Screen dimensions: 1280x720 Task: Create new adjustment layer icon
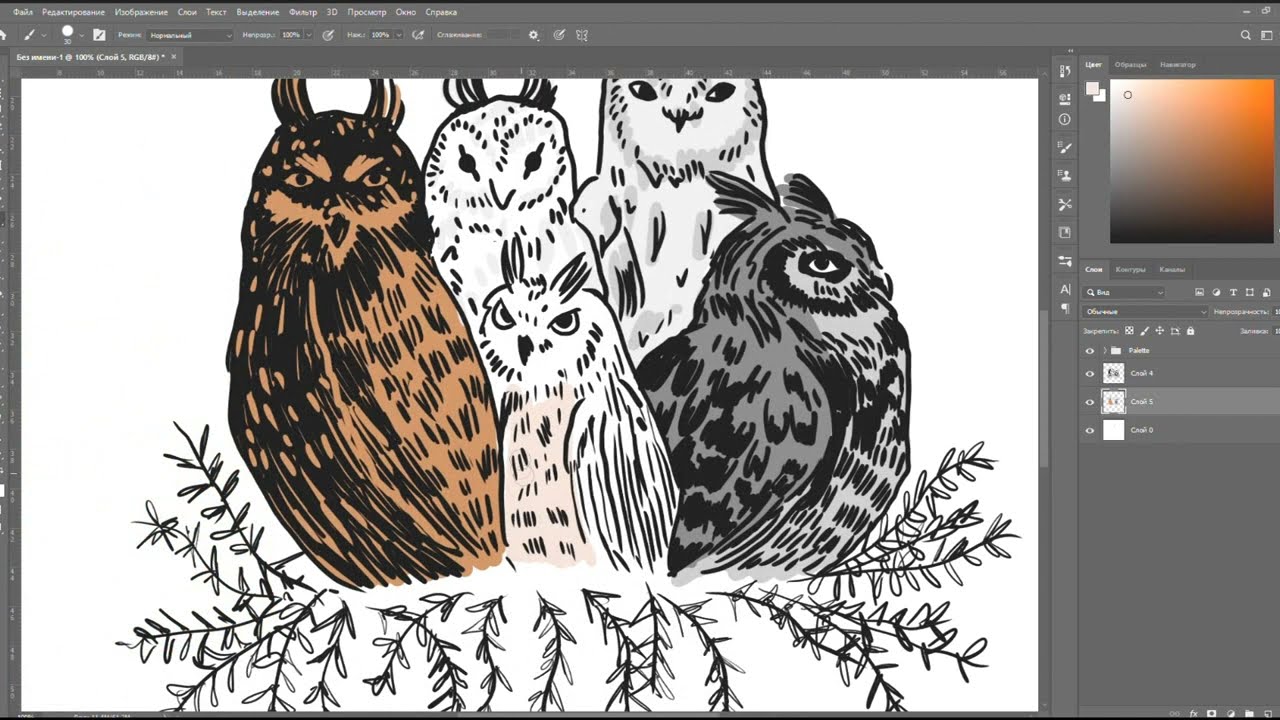(1231, 713)
